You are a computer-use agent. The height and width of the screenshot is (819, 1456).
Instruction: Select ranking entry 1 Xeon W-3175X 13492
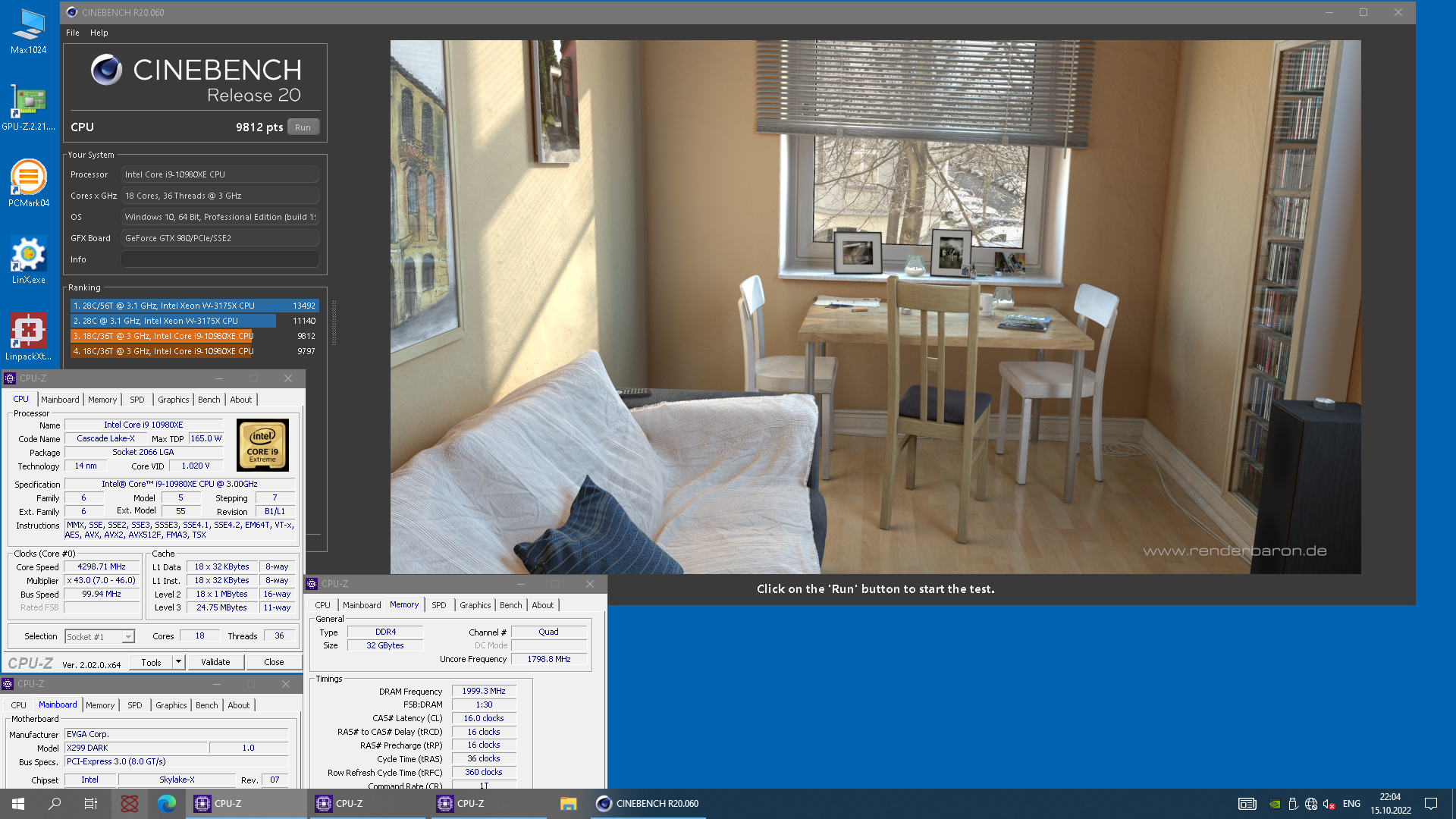coord(194,306)
